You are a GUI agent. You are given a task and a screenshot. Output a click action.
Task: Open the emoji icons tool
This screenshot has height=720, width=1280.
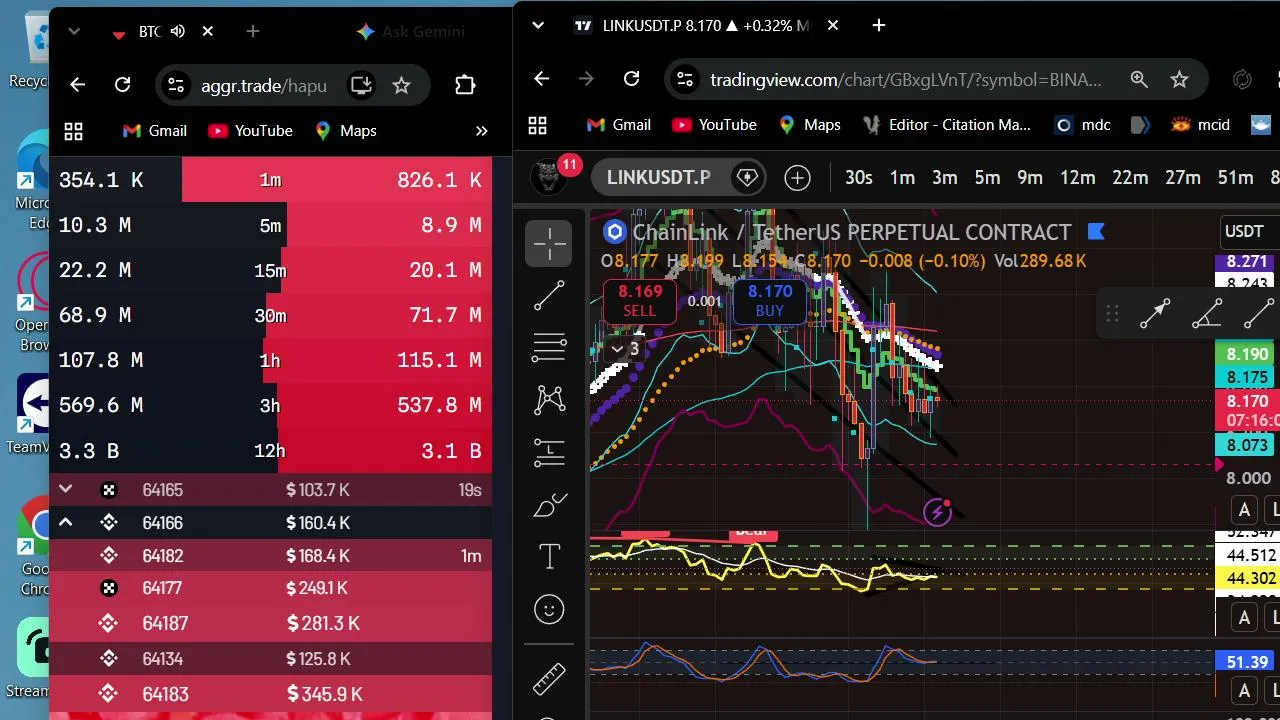point(549,609)
